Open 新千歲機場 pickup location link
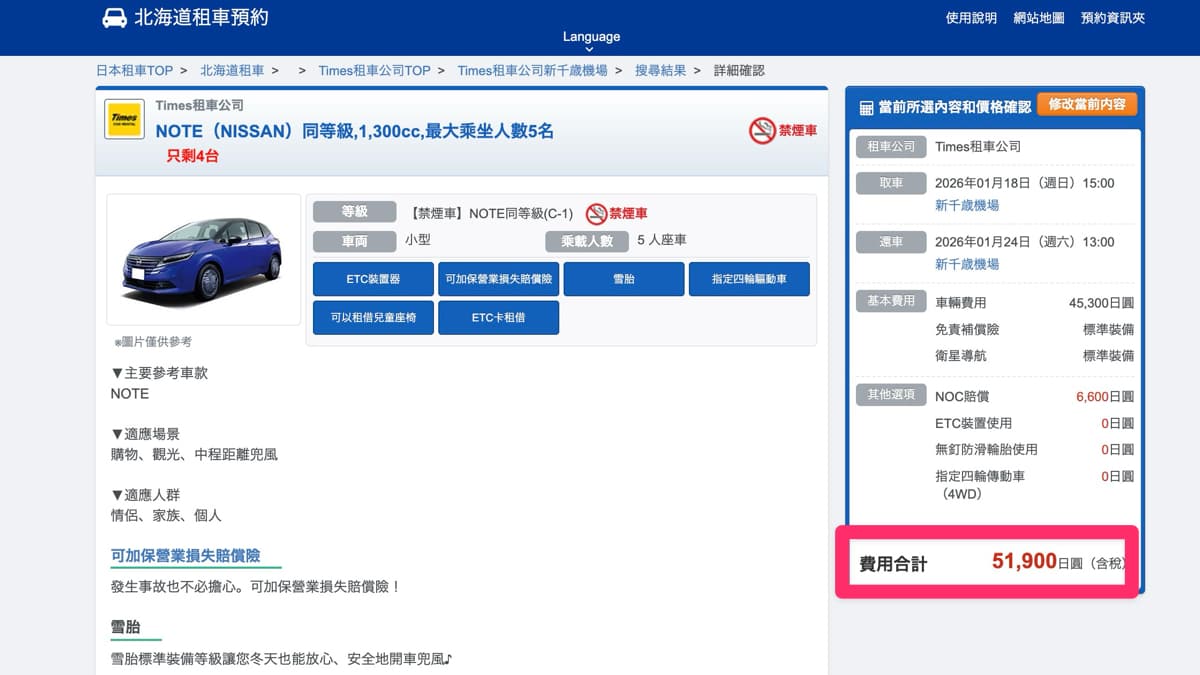This screenshot has height=675, width=1200. tap(967, 205)
